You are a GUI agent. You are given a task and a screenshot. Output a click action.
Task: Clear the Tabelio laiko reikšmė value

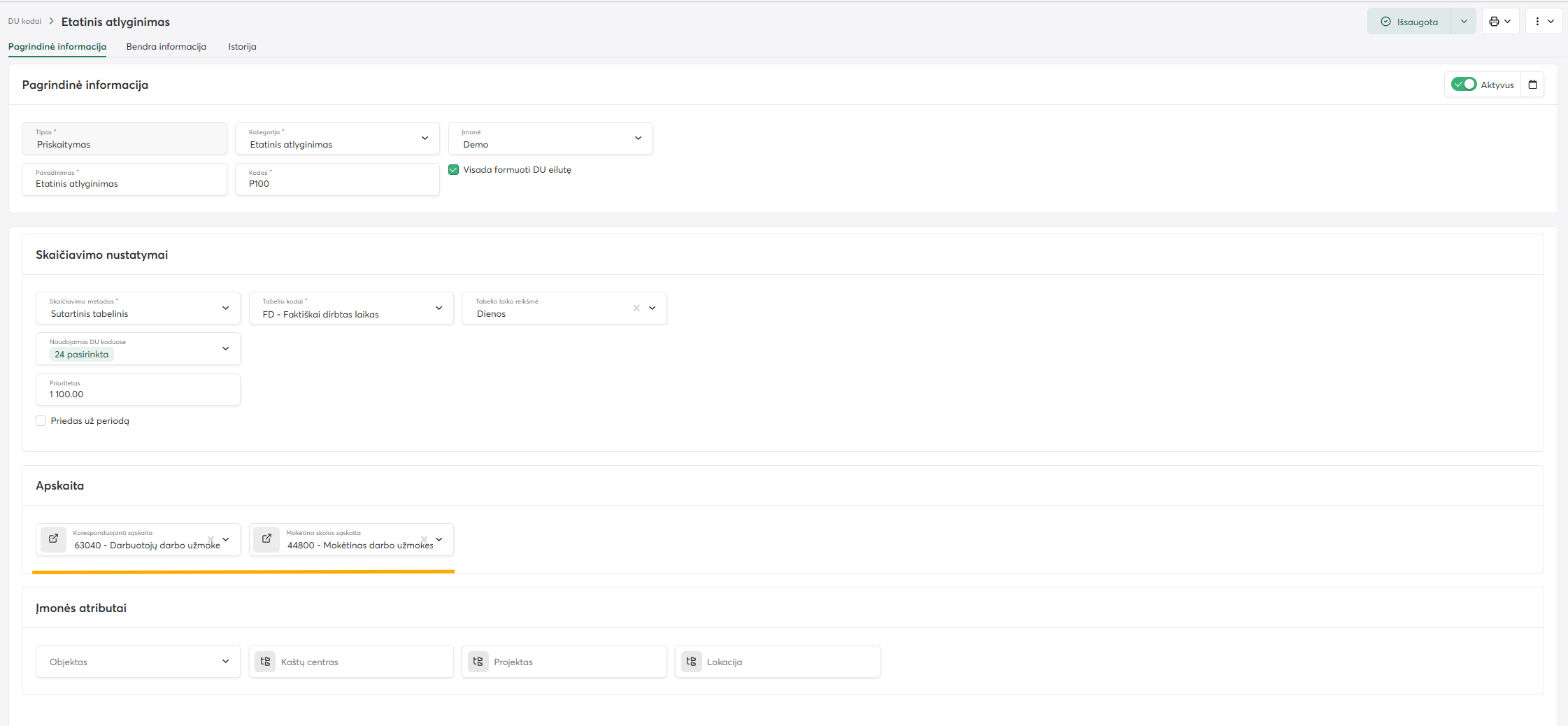636,308
